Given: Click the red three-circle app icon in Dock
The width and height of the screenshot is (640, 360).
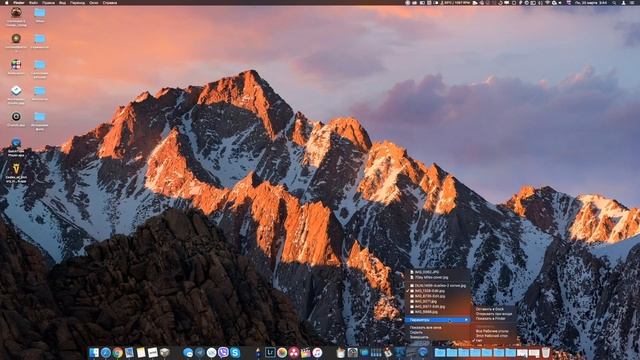Looking at the screenshot, I should click(x=294, y=352).
